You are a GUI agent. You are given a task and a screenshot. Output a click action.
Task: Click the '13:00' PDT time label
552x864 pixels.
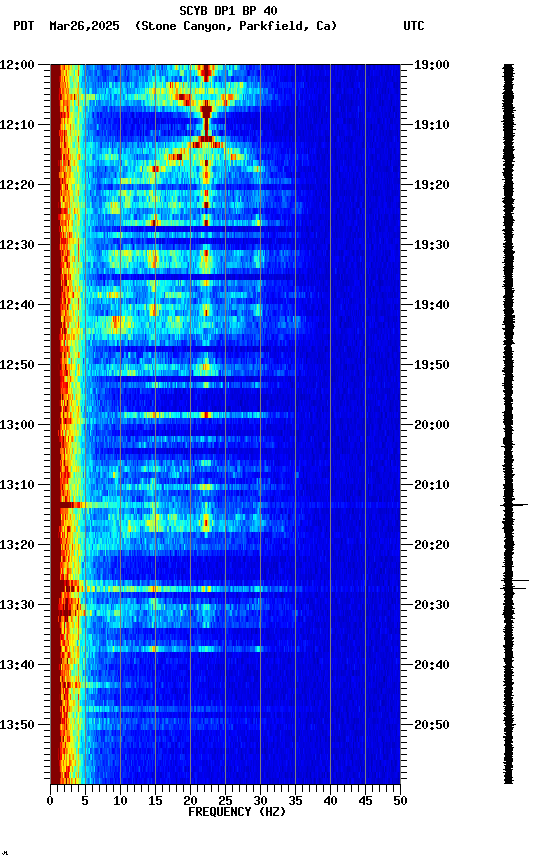click(17, 425)
